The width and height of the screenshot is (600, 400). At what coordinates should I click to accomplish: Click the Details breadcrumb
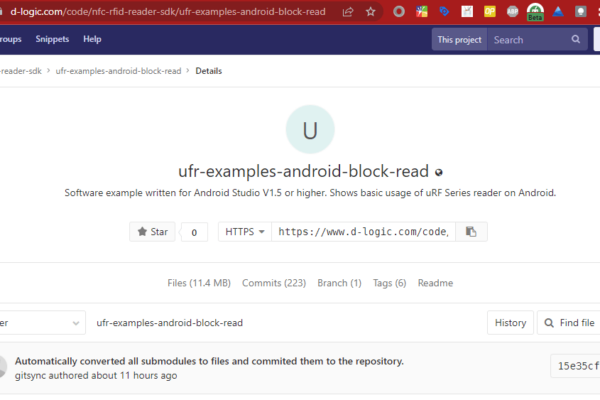[209, 71]
